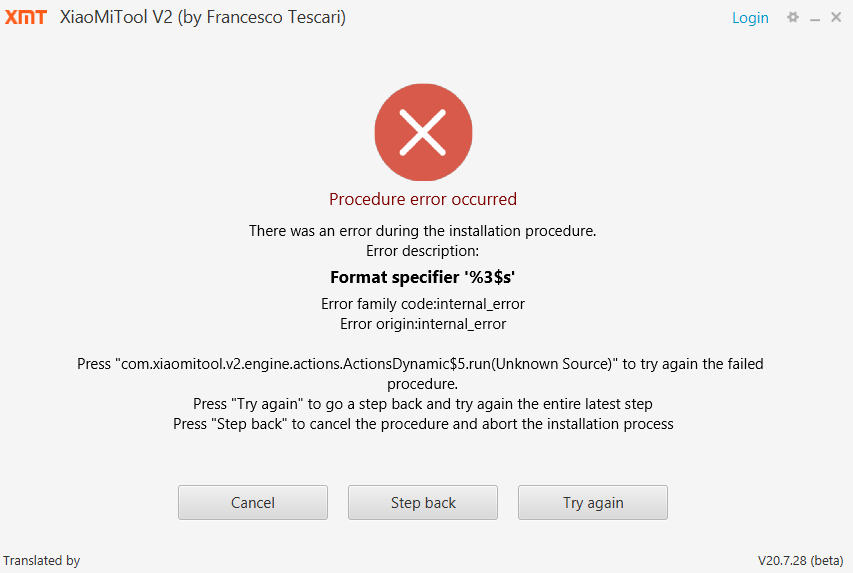Minimize the XiaoMiTool window
The image size is (853, 573).
point(815,18)
